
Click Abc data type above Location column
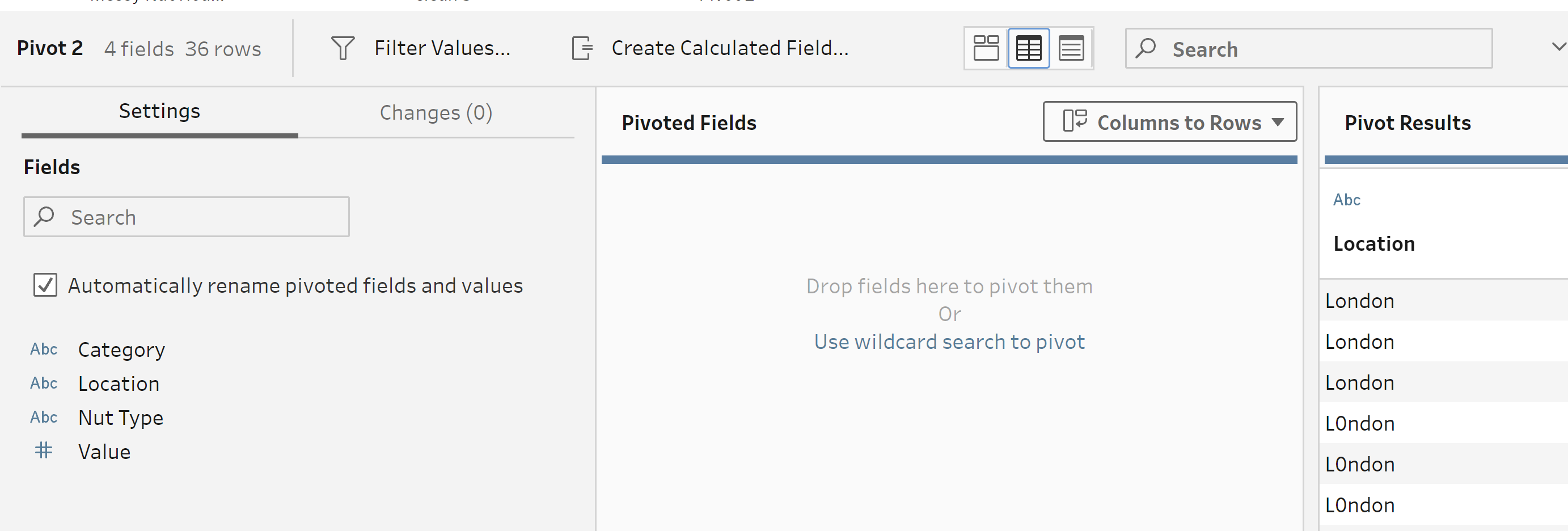[1346, 200]
